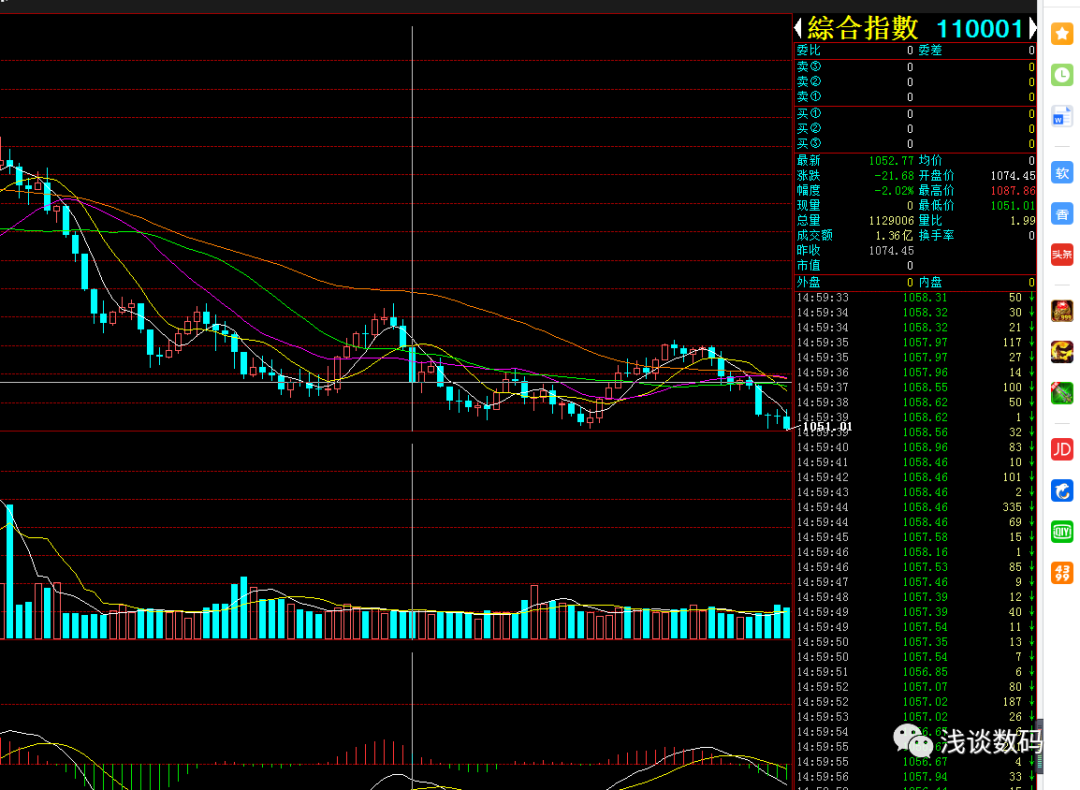Viewport: 1080px width, 790px height.
Task: Click the 外盘 label
Action: (809, 282)
